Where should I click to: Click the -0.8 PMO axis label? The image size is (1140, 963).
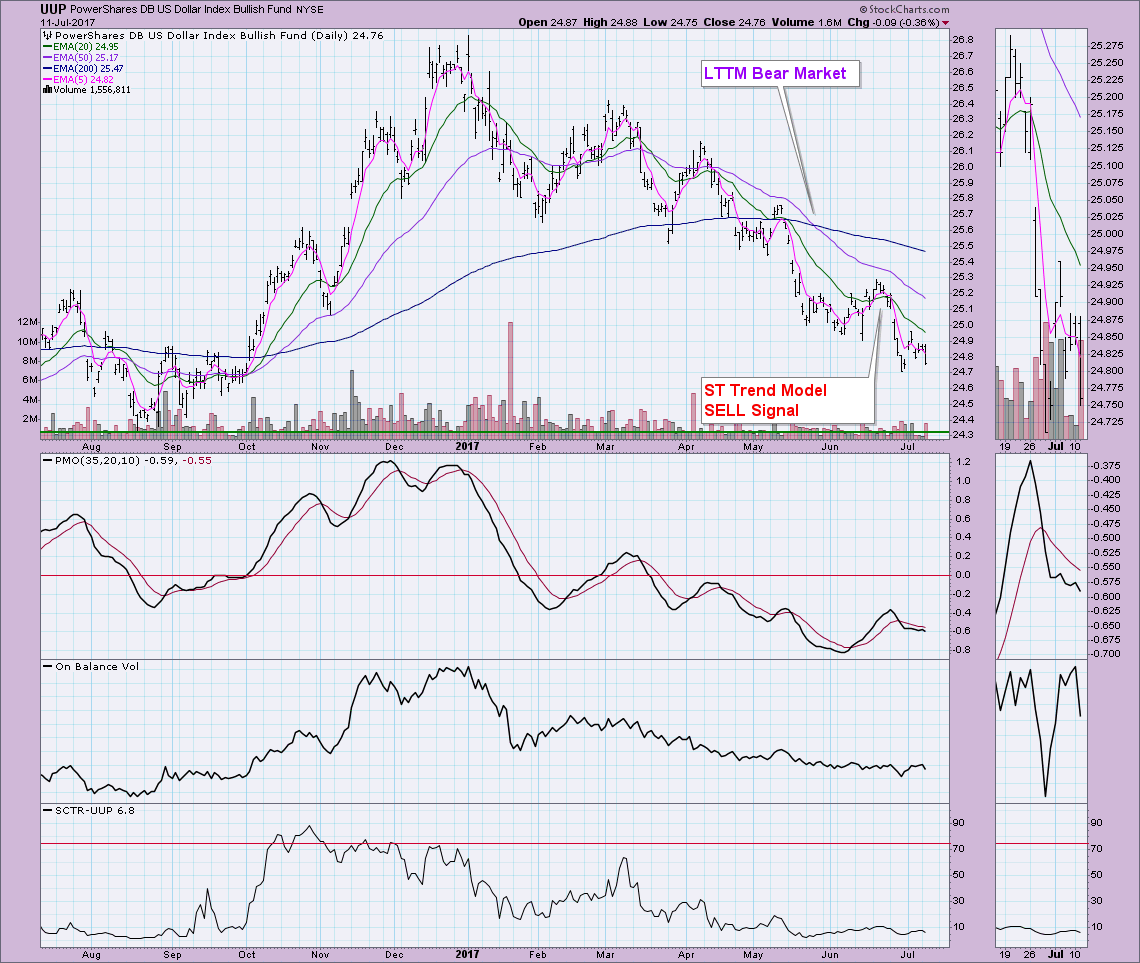pyautogui.click(x=961, y=649)
